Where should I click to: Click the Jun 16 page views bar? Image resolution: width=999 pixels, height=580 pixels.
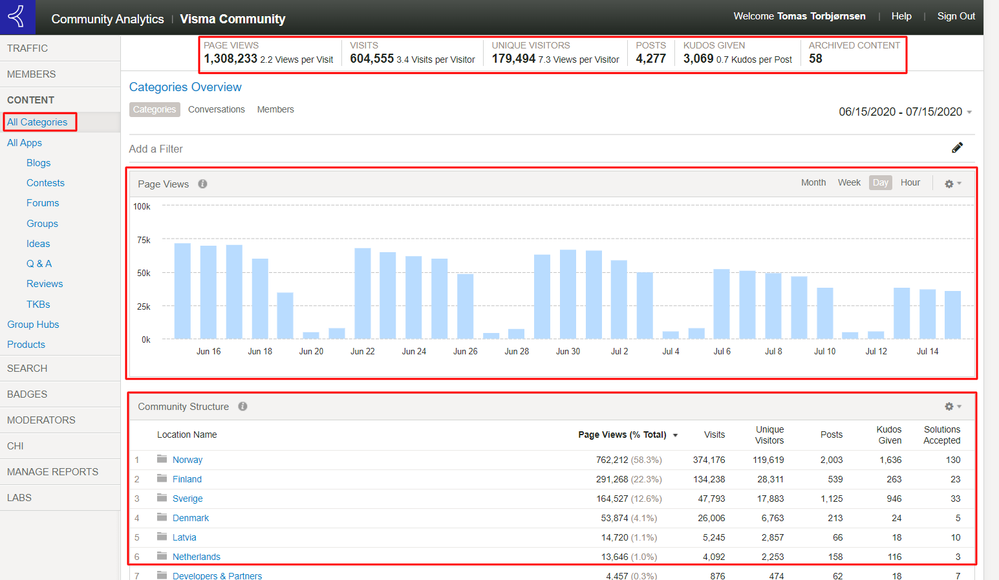point(208,293)
